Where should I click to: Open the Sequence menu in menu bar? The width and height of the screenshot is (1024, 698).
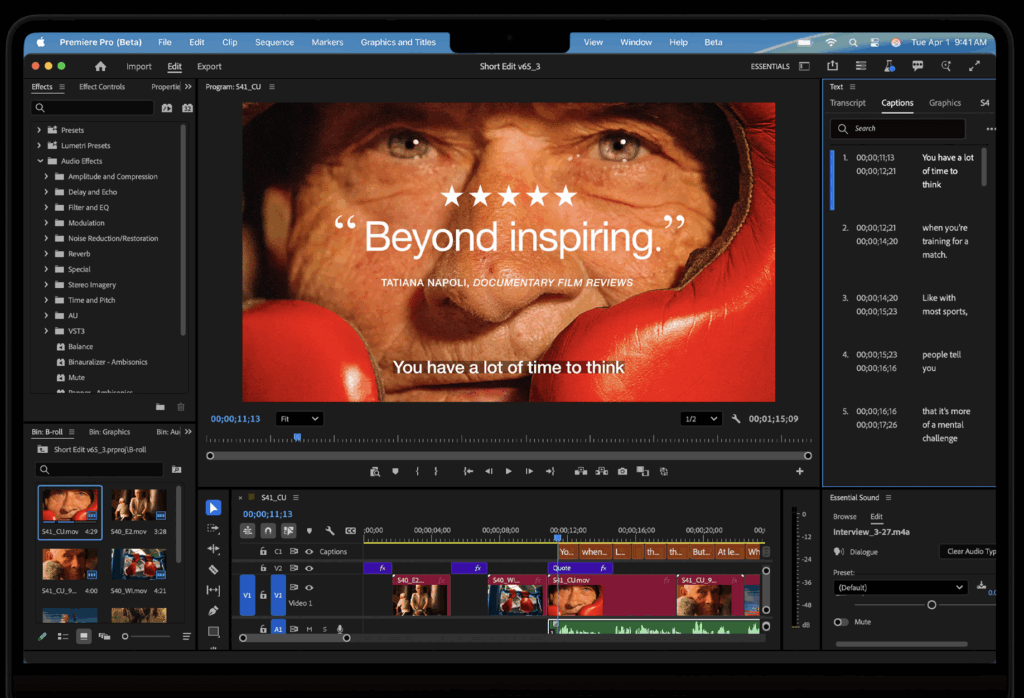pos(274,42)
